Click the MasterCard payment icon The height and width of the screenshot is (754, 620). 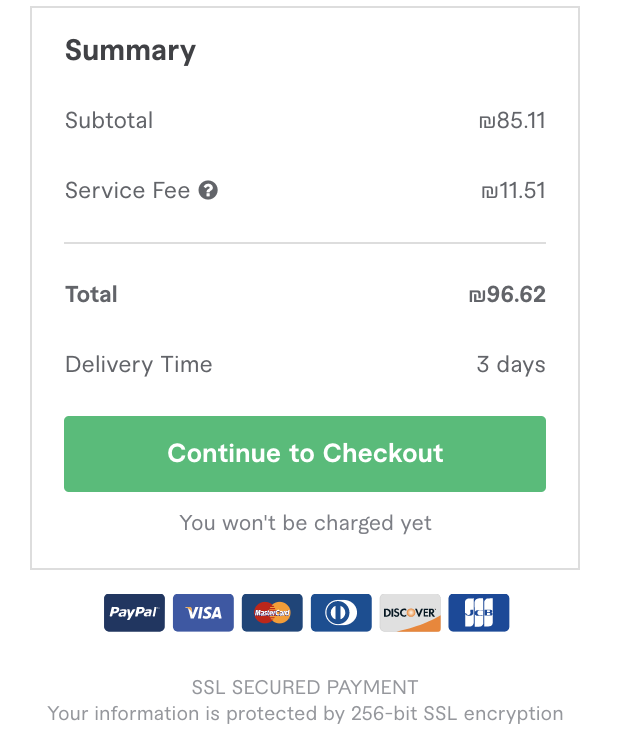272,613
